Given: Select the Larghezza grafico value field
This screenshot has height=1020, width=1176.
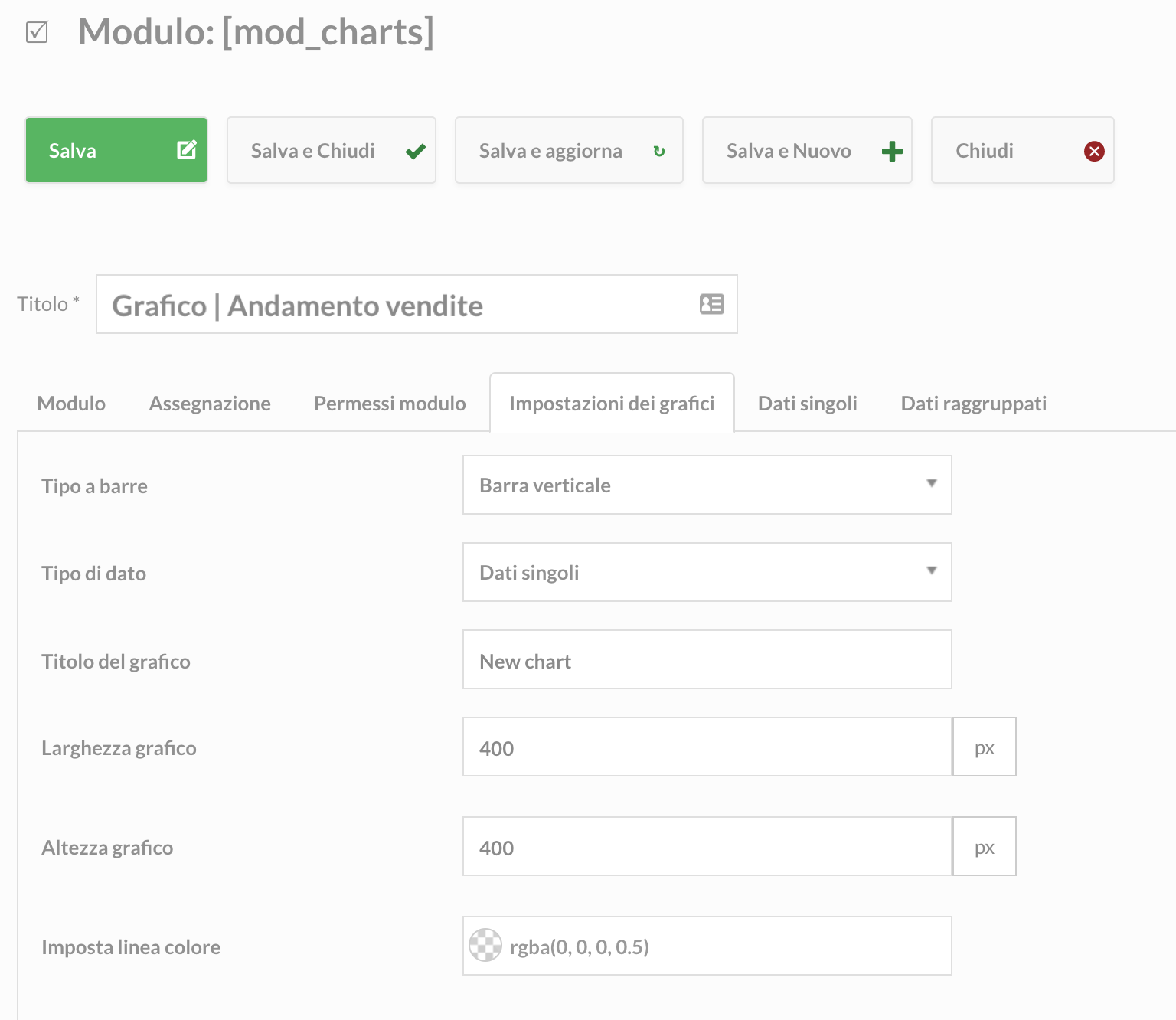Looking at the screenshot, I should (x=706, y=747).
